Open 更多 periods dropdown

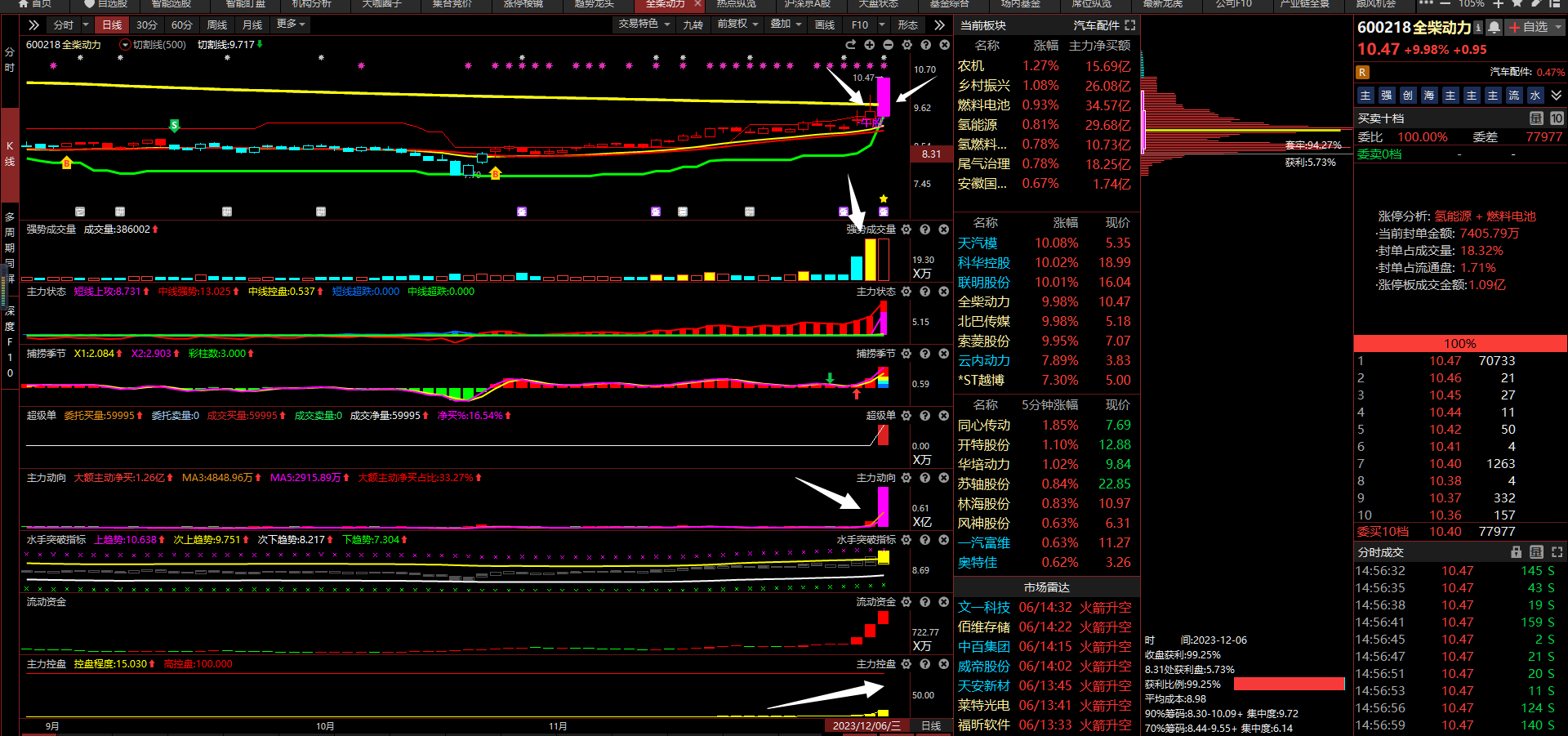click(291, 25)
